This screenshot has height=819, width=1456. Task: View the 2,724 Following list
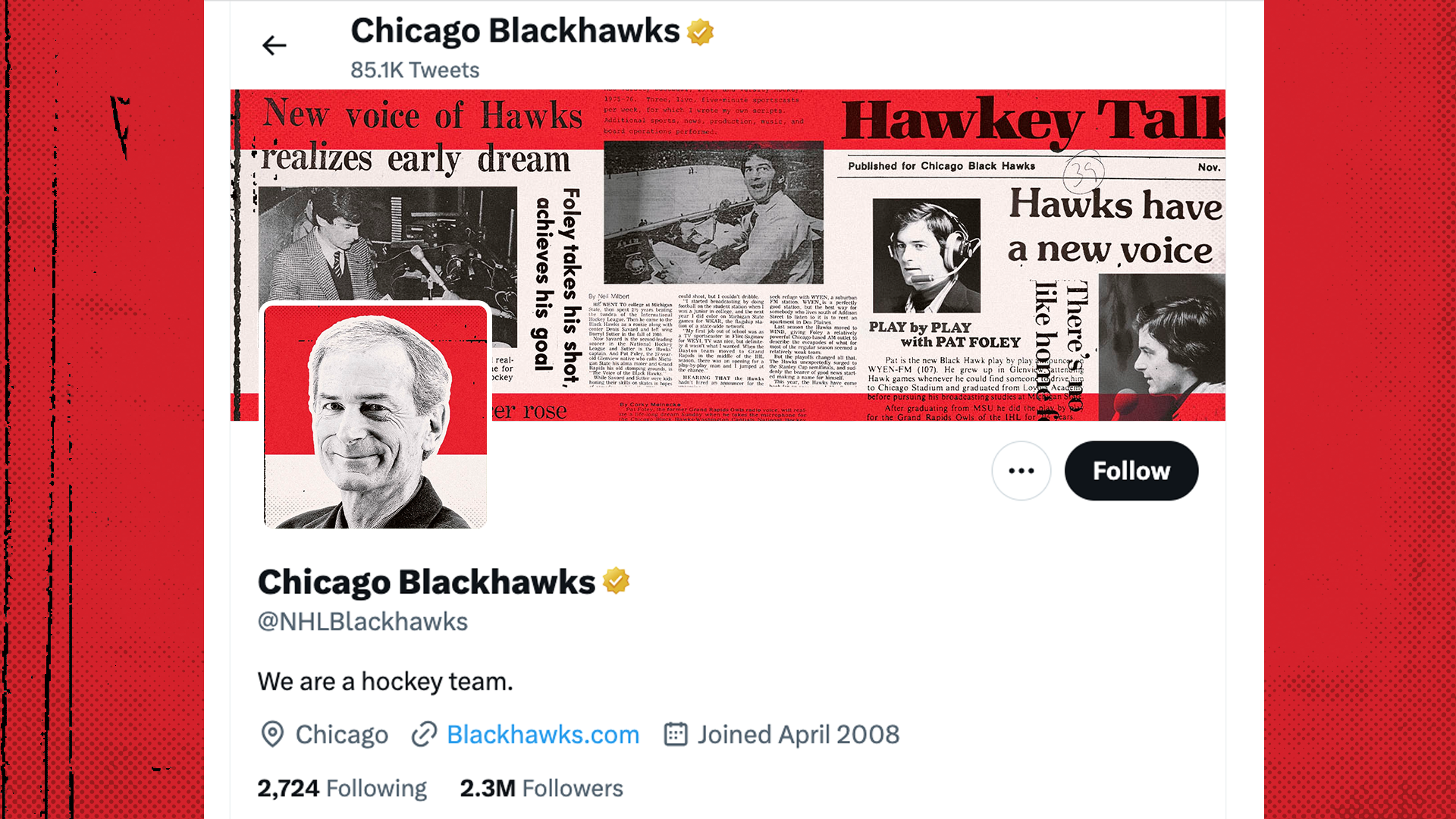[x=342, y=789]
